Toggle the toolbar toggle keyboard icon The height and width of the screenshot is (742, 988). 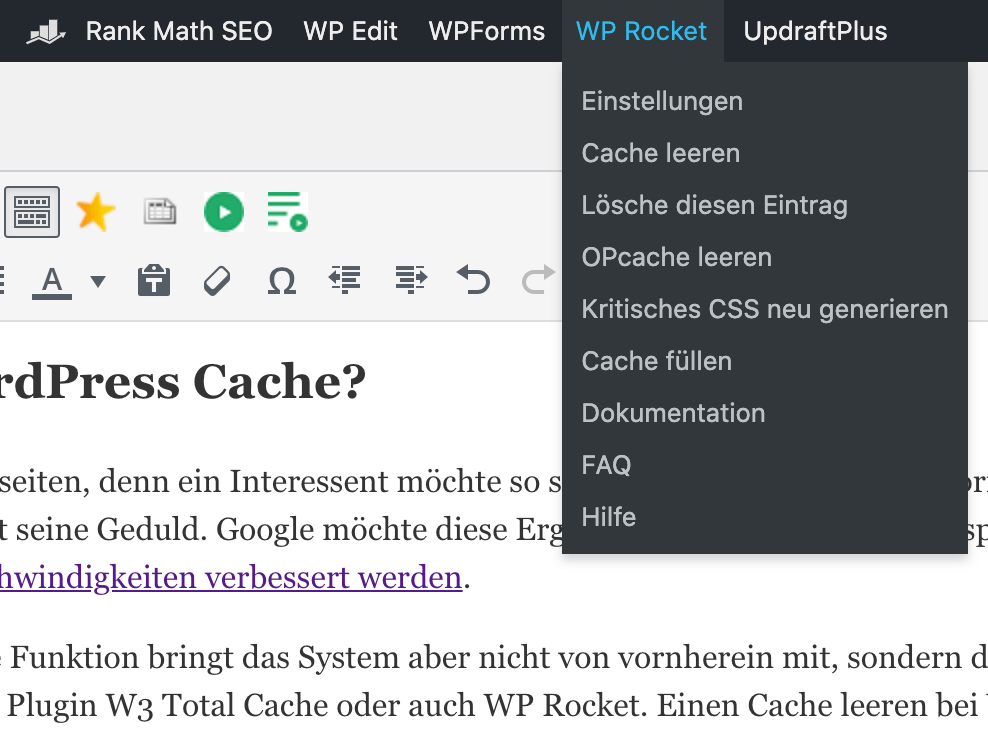pos(32,212)
